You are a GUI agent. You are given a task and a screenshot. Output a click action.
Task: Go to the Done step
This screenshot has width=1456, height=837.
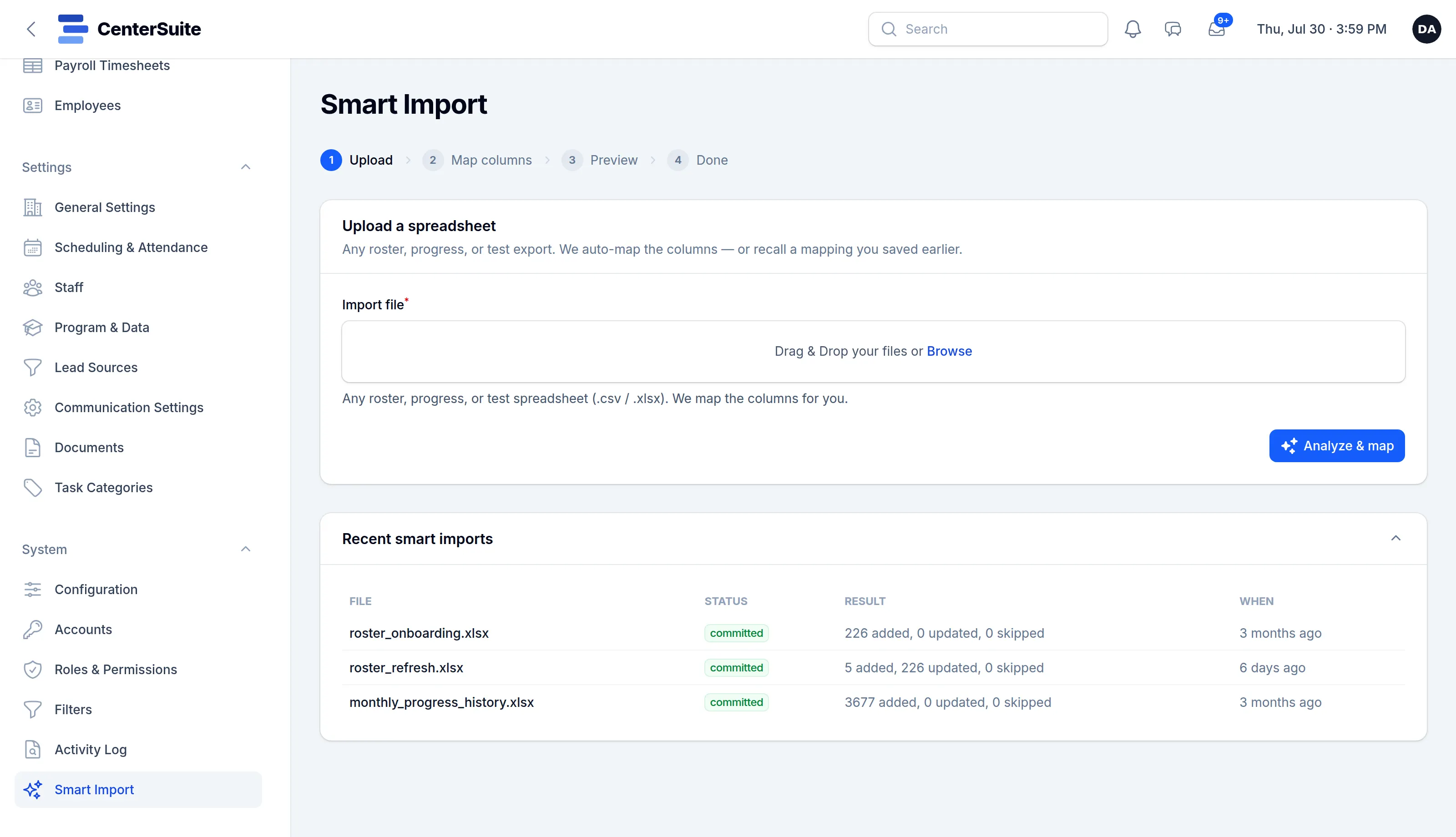[x=697, y=161]
